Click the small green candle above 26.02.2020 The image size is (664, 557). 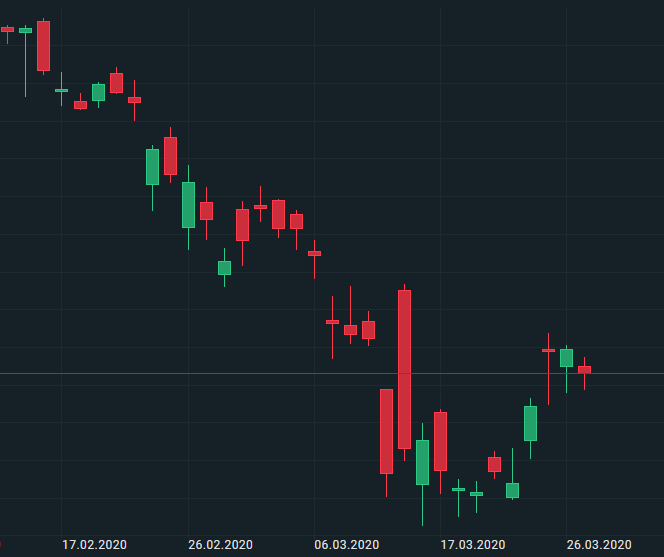tap(224, 267)
